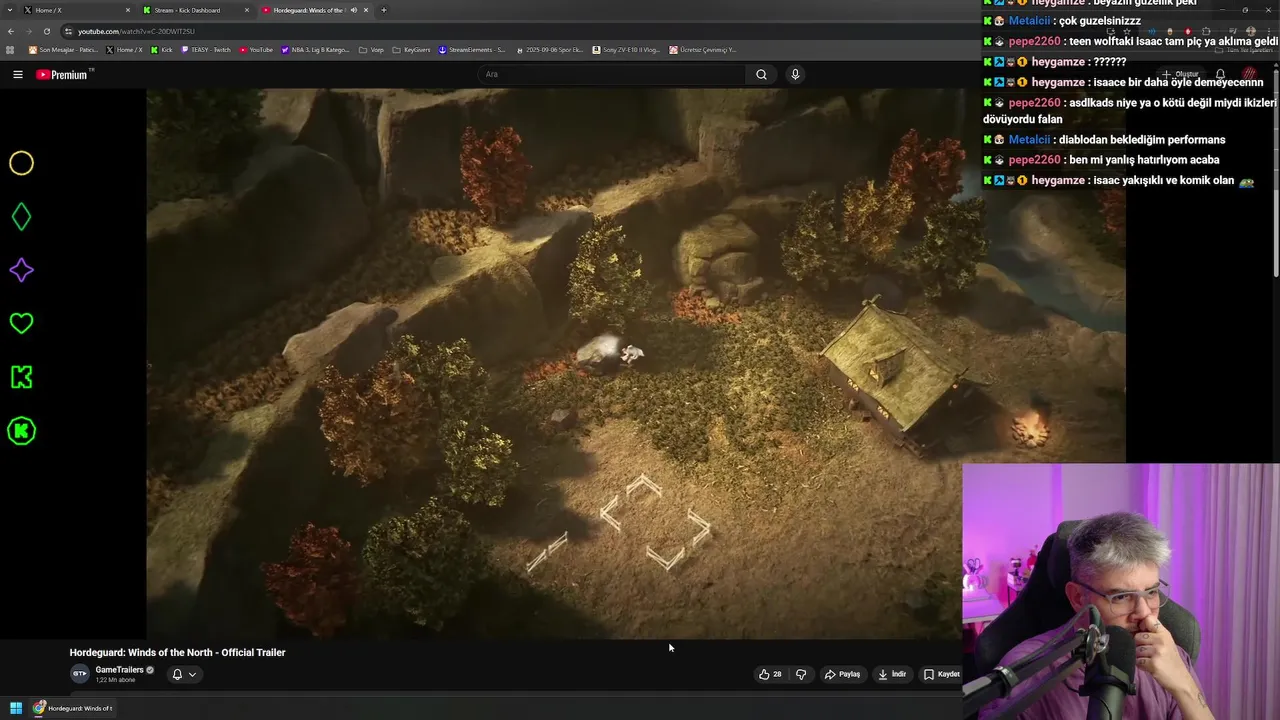
Task: Click chat username Metalcii in çok guzelsinizzz message
Action: 1030,21
